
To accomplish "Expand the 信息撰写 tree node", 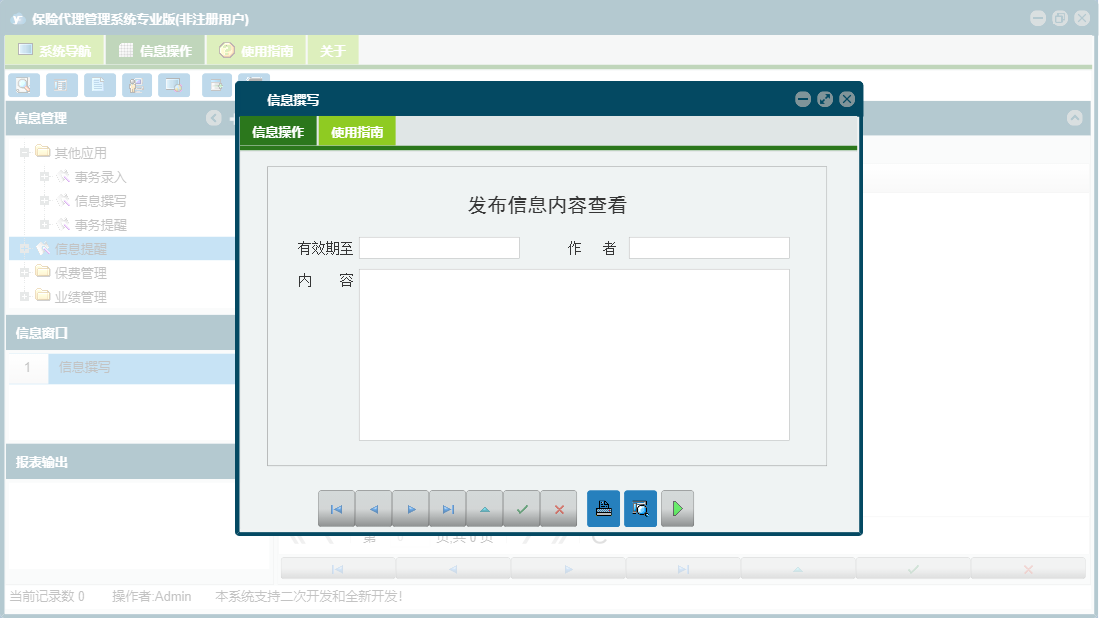I will coord(44,200).
